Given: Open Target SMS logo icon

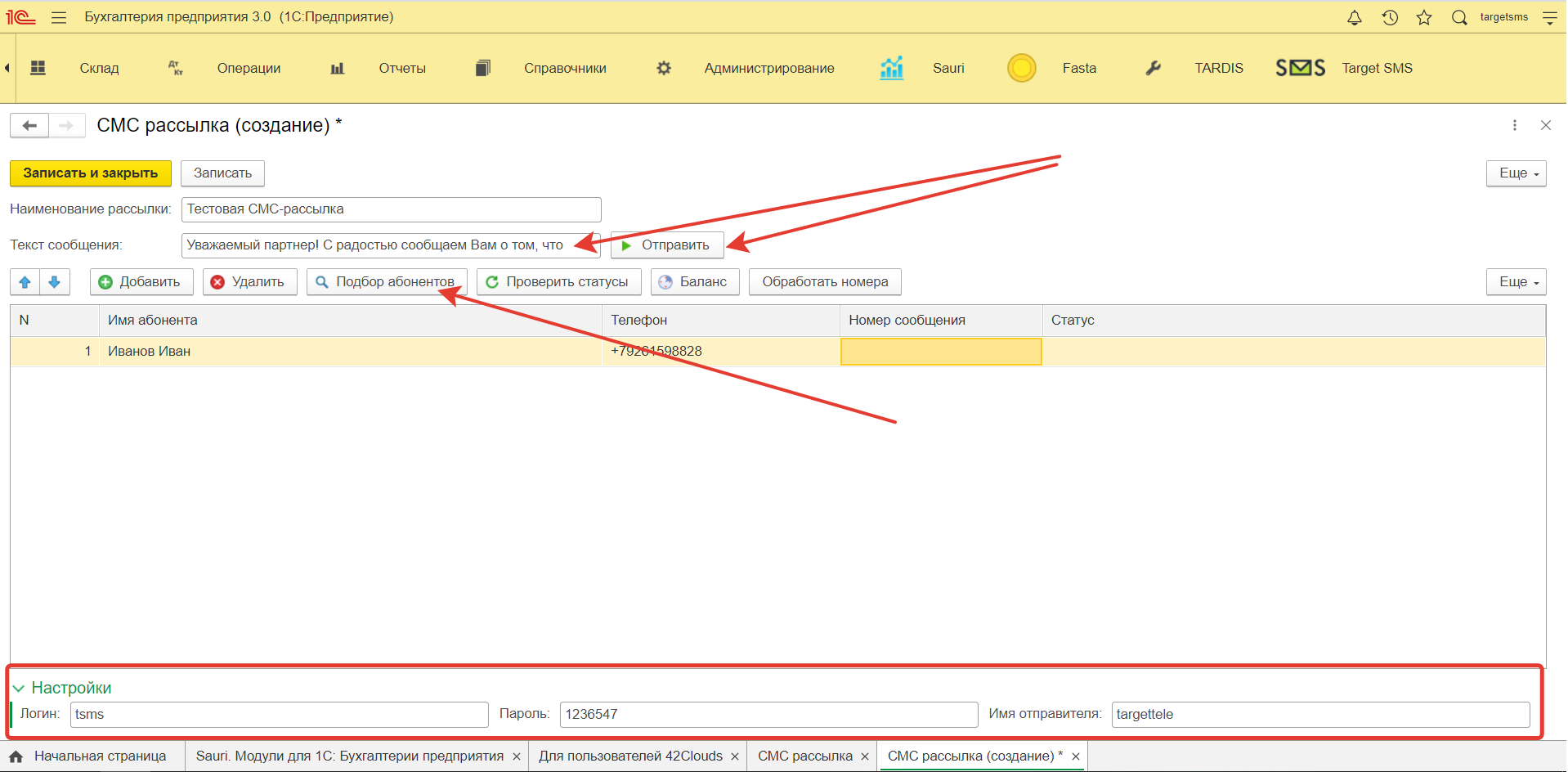Looking at the screenshot, I should point(1301,68).
